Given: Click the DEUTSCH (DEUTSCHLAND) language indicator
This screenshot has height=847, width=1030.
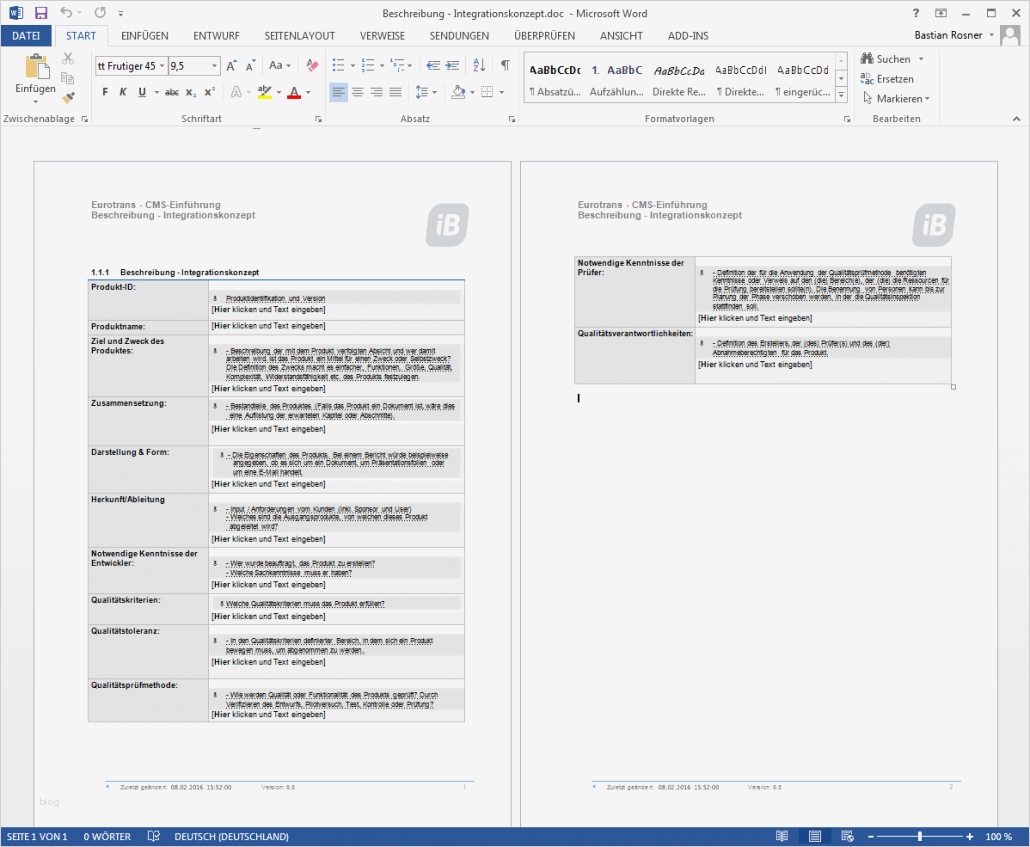Looking at the screenshot, I should coord(231,836).
